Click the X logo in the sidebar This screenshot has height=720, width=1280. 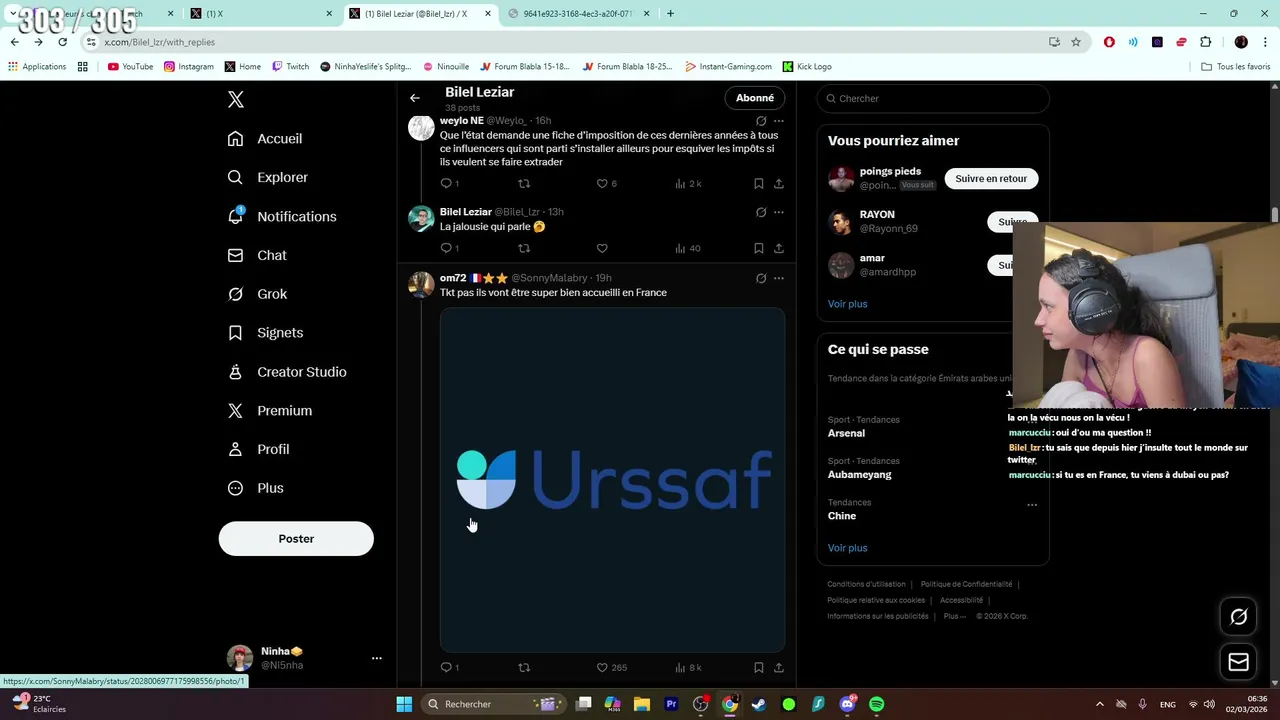coord(236,99)
